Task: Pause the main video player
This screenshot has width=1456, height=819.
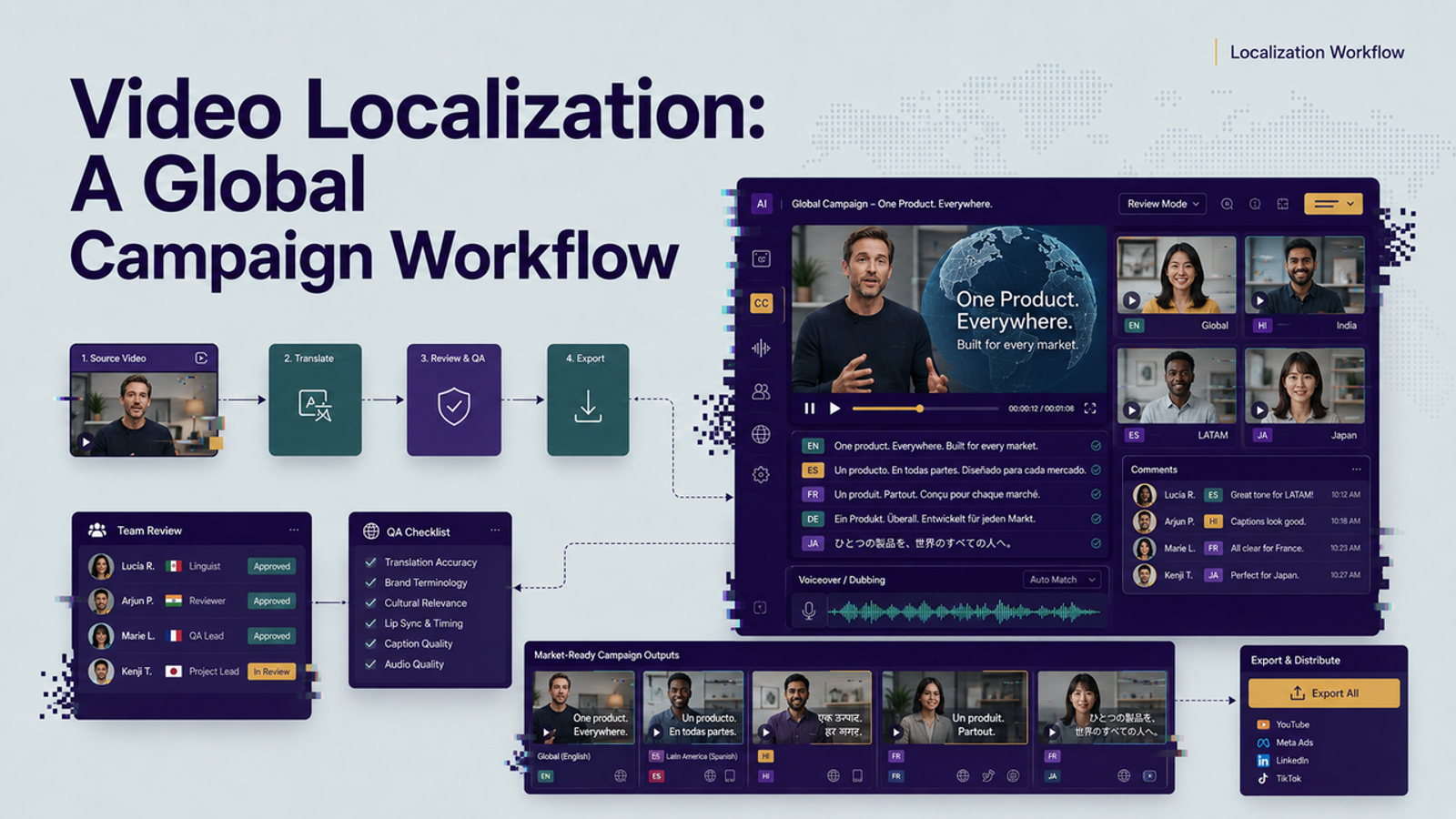Action: tap(809, 409)
